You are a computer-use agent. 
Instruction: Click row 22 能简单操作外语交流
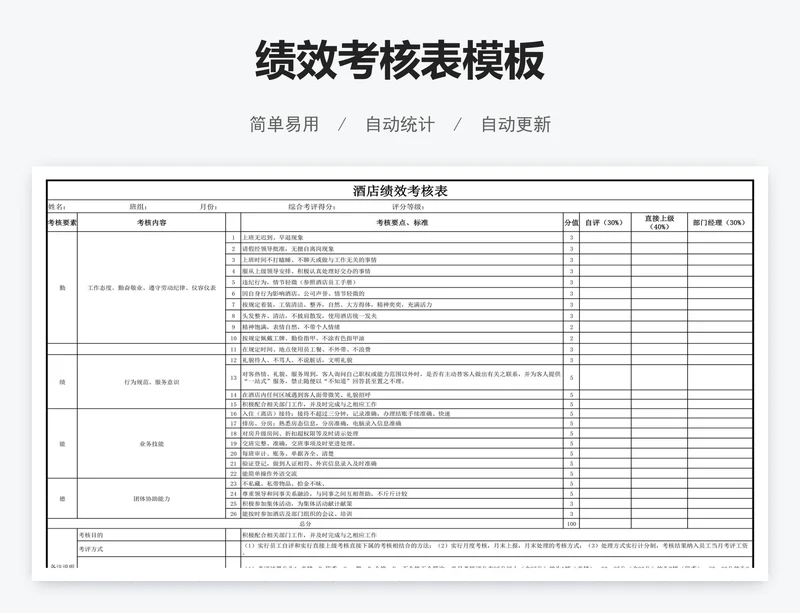(402, 474)
